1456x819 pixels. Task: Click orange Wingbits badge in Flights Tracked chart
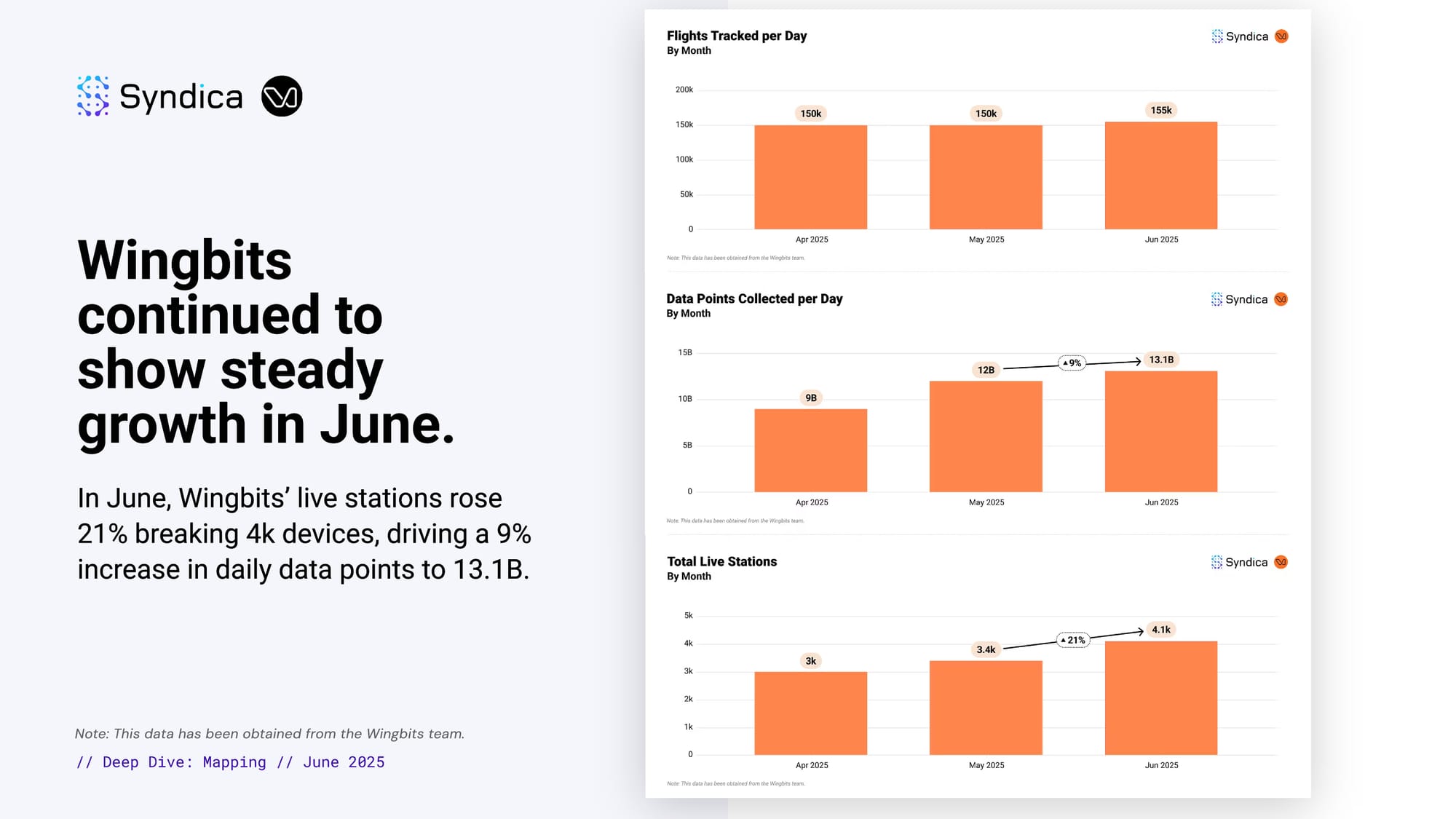click(1281, 36)
